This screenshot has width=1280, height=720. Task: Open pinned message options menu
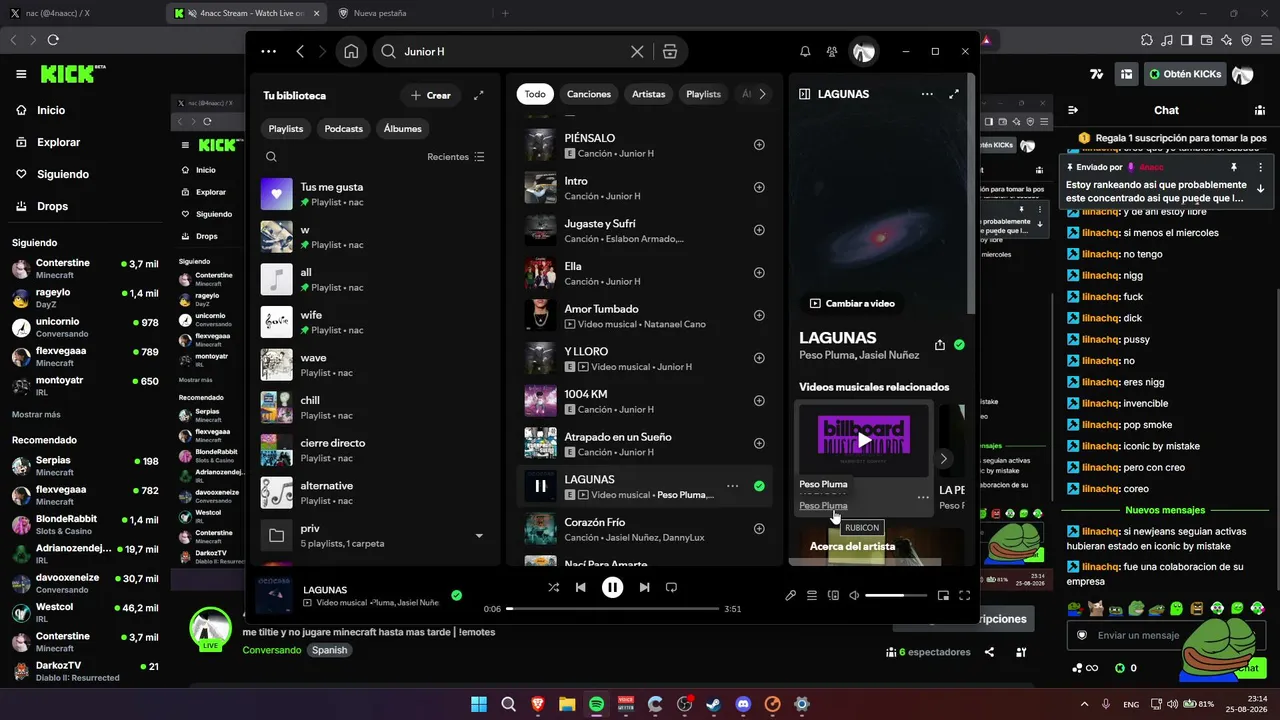[1261, 167]
